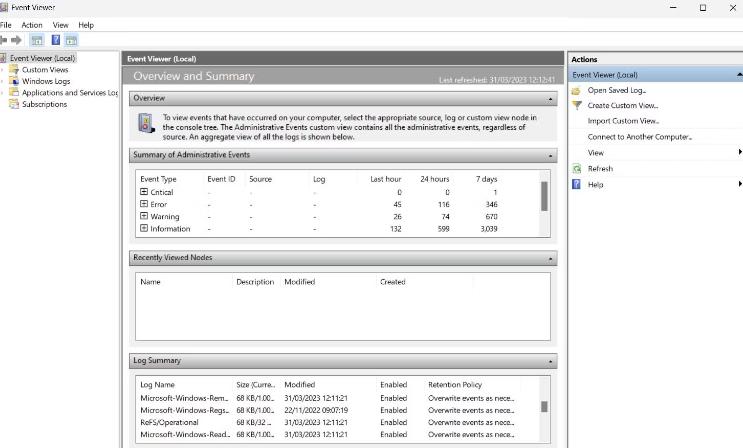
Task: Collapse the Log Summary section
Action: [550, 361]
